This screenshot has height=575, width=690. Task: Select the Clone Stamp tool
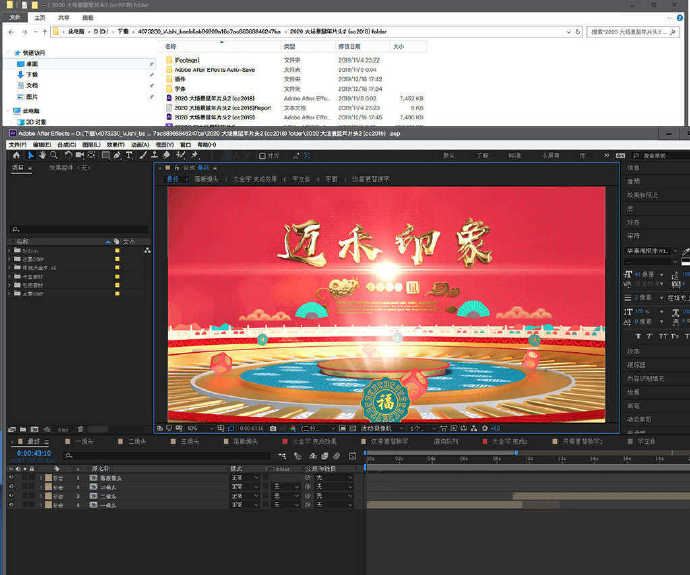(x=154, y=155)
